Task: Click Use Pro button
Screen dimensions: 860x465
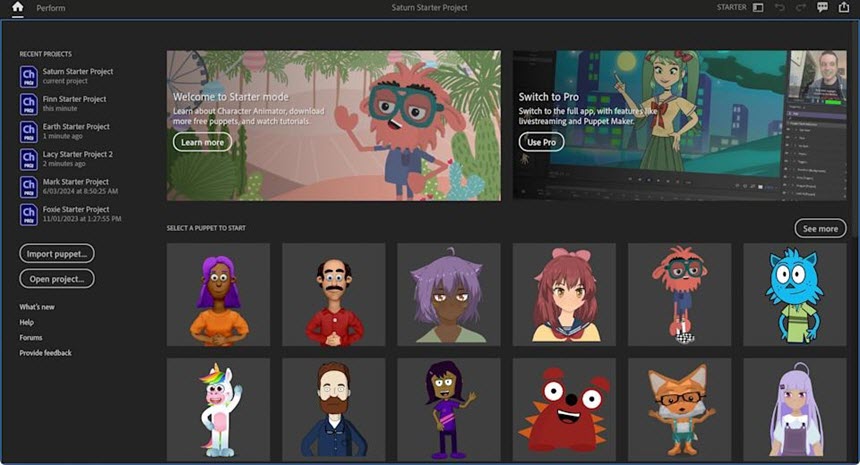Action: point(541,142)
